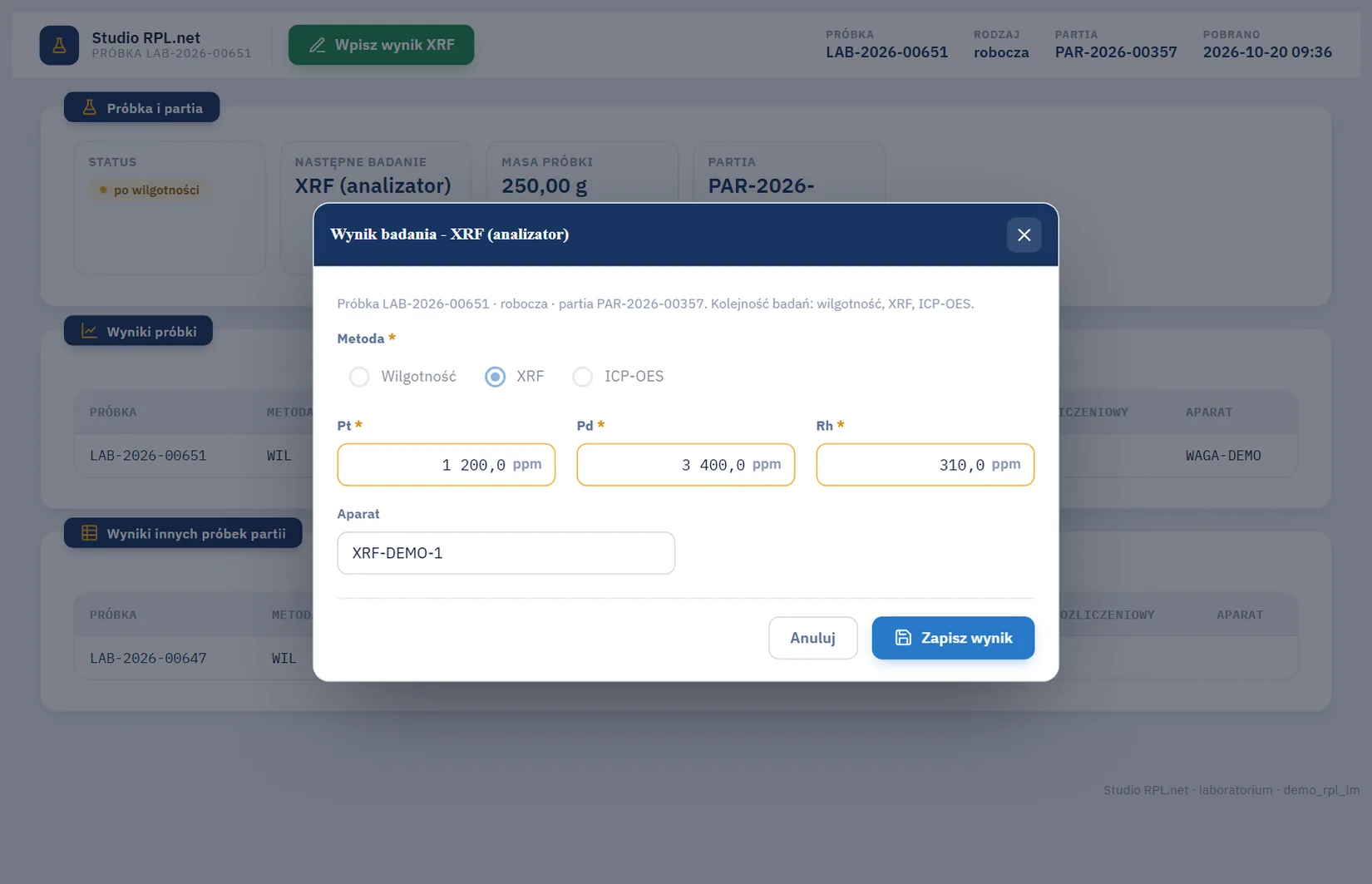Select the XRF method radio button
Viewport: 1372px width, 884px height.
pos(495,377)
